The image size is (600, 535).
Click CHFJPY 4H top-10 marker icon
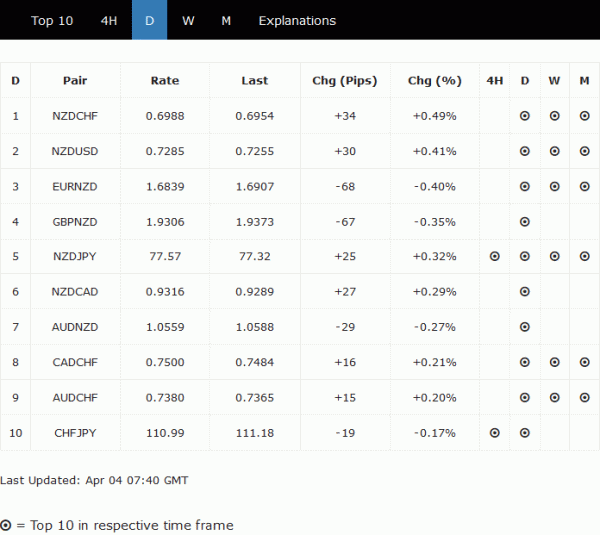coord(494,433)
